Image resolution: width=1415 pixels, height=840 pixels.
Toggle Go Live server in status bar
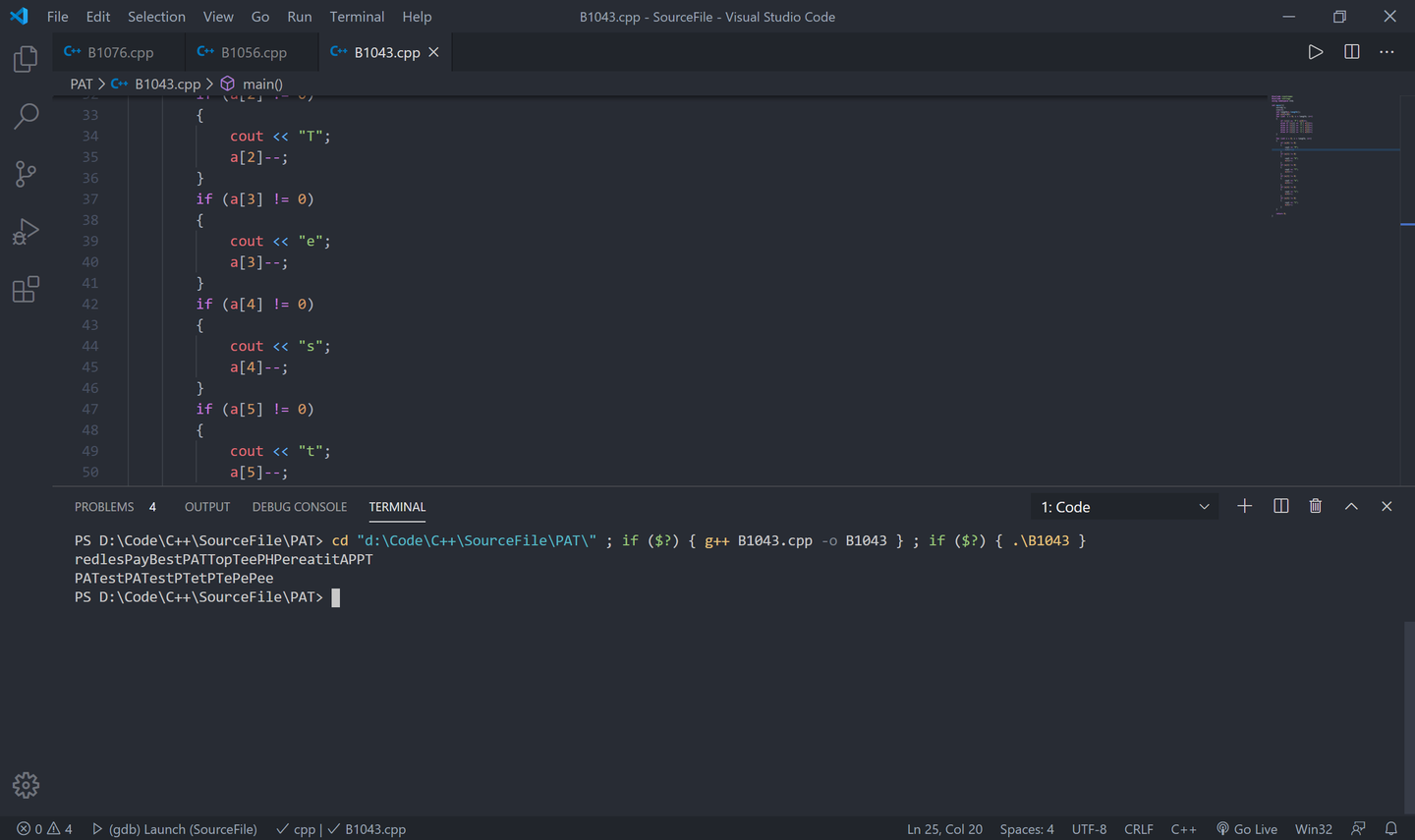[1247, 829]
